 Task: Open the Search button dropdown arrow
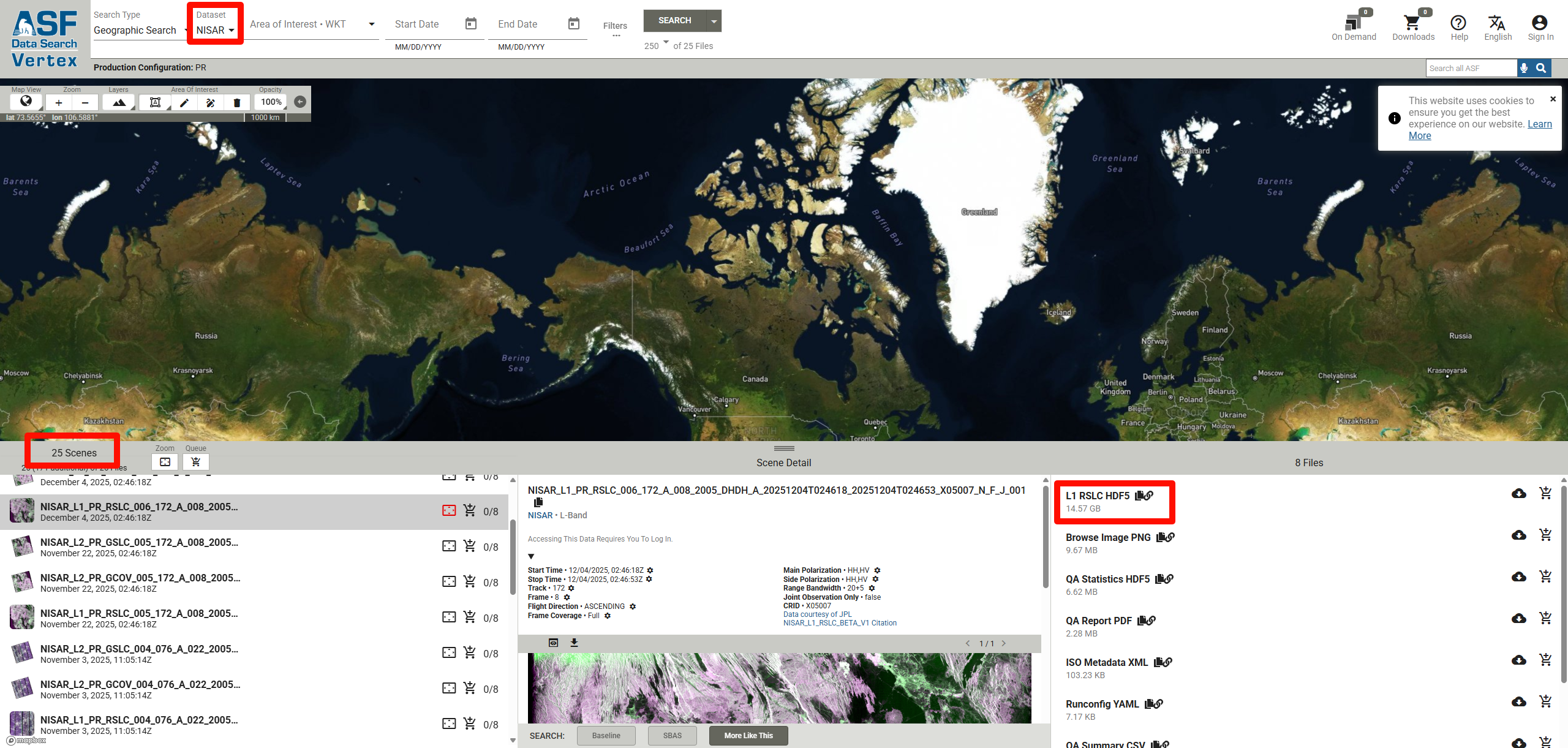[714, 21]
